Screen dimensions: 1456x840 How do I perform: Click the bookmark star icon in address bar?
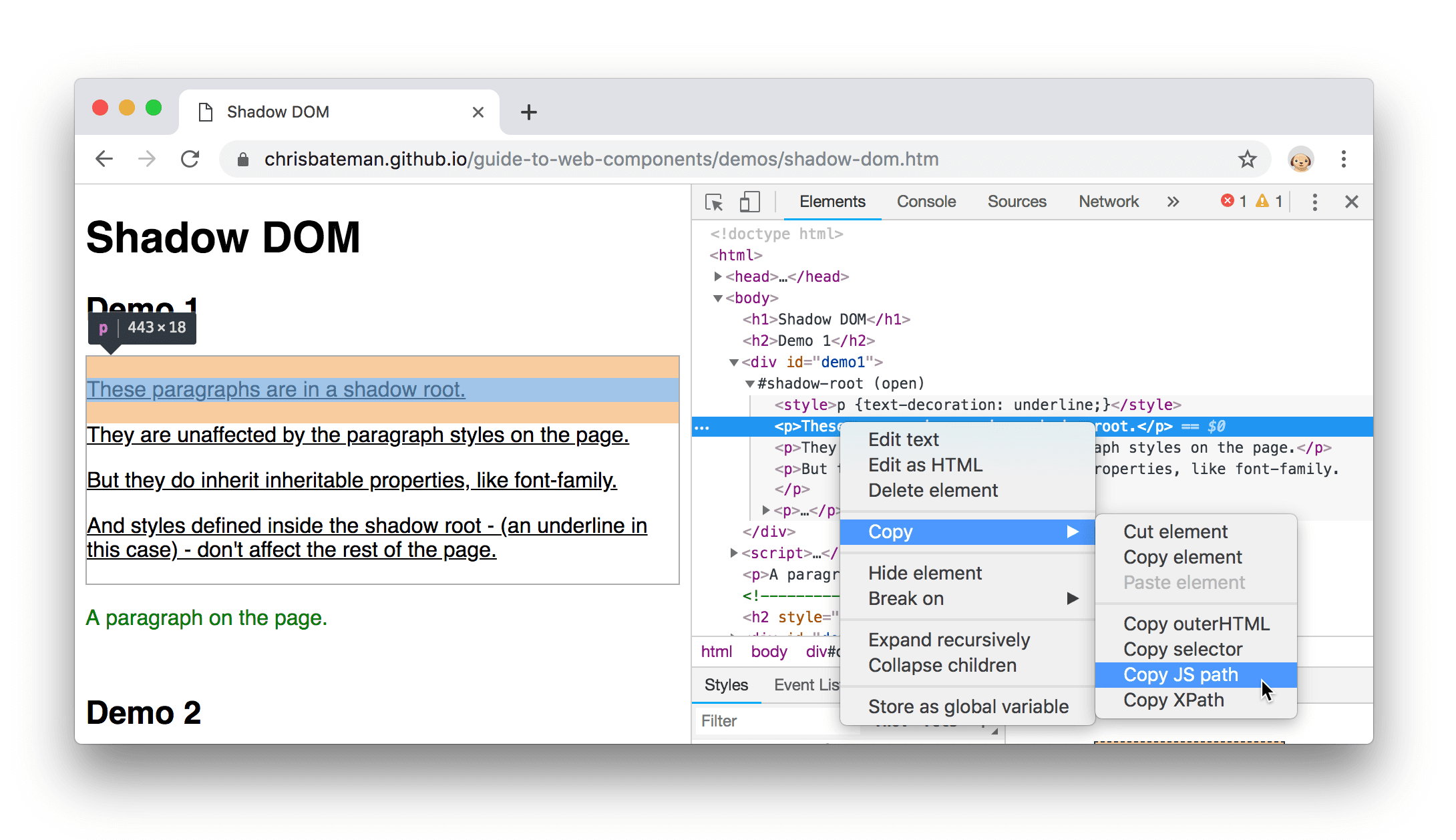pos(1248,159)
